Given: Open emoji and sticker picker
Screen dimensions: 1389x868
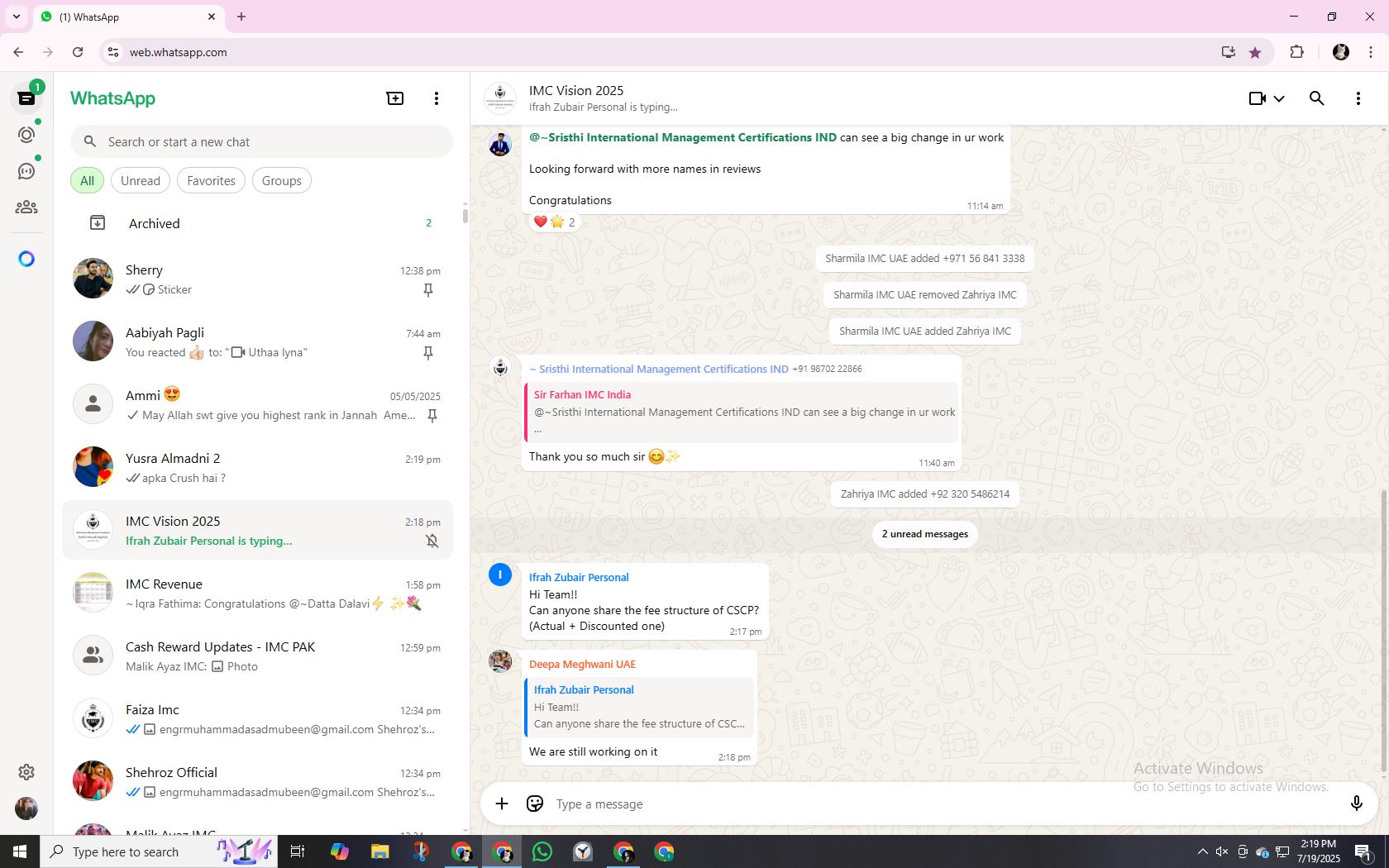Looking at the screenshot, I should point(535,804).
